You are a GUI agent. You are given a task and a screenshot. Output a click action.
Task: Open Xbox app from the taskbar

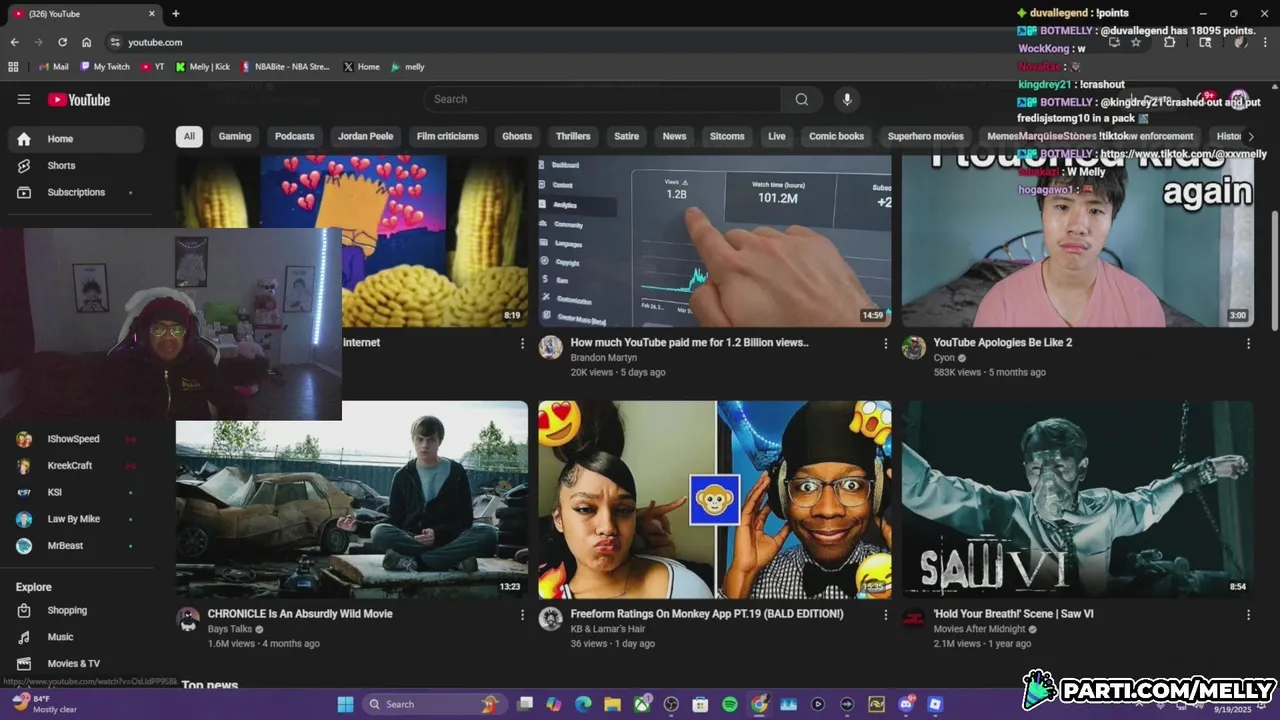point(642,704)
